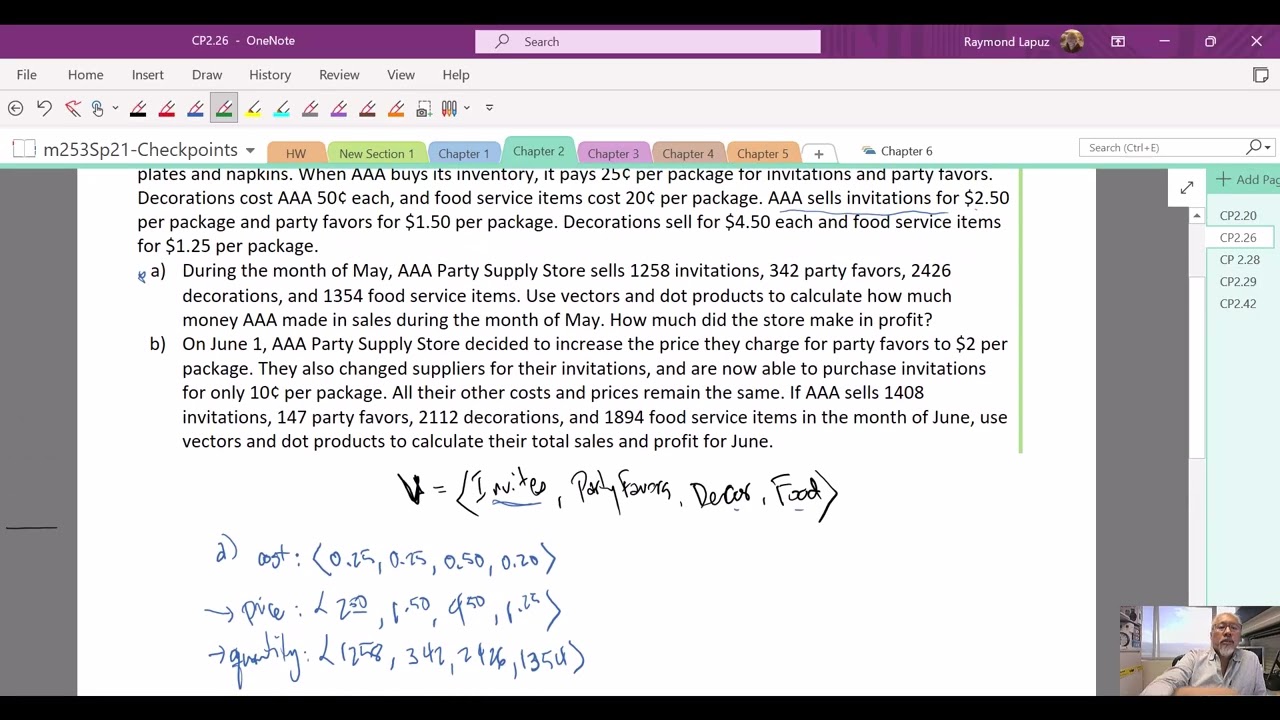Open page CP2.20 in page list
The image size is (1280, 720).
(1238, 216)
